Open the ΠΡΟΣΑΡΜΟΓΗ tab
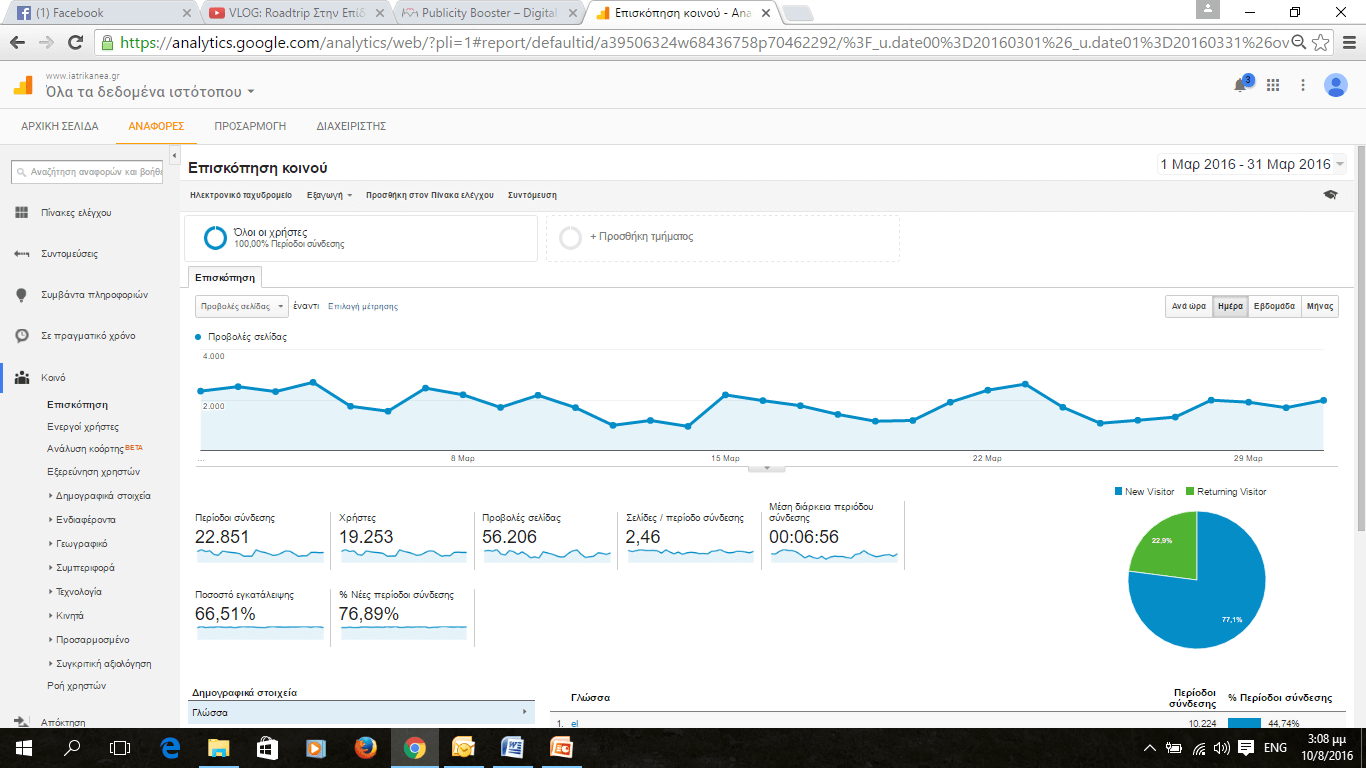 tap(250, 126)
